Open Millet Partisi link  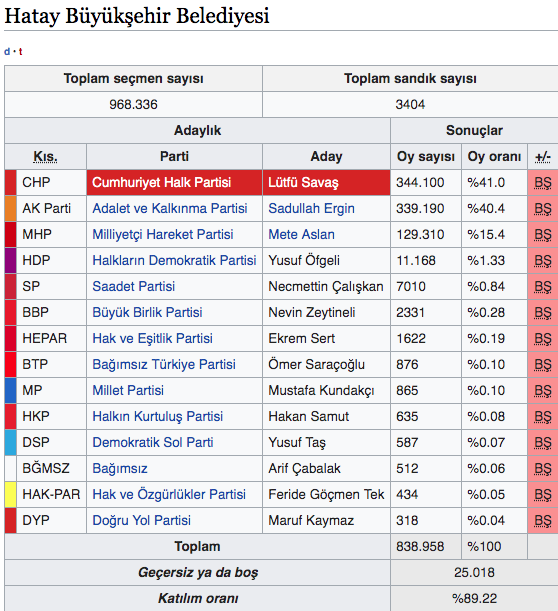(x=128, y=390)
